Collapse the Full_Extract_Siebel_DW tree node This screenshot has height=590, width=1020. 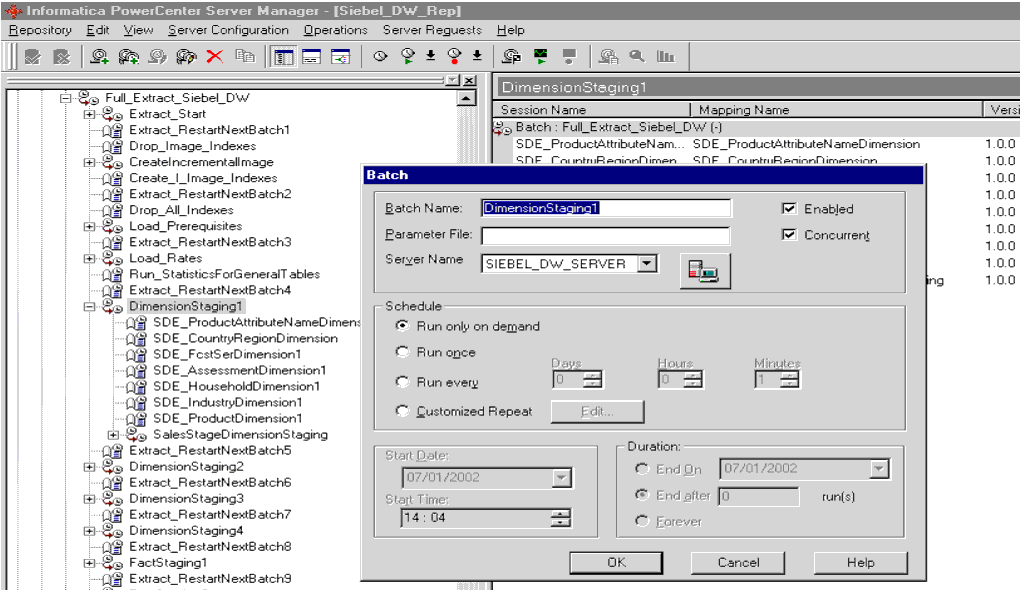pyautogui.click(x=65, y=98)
